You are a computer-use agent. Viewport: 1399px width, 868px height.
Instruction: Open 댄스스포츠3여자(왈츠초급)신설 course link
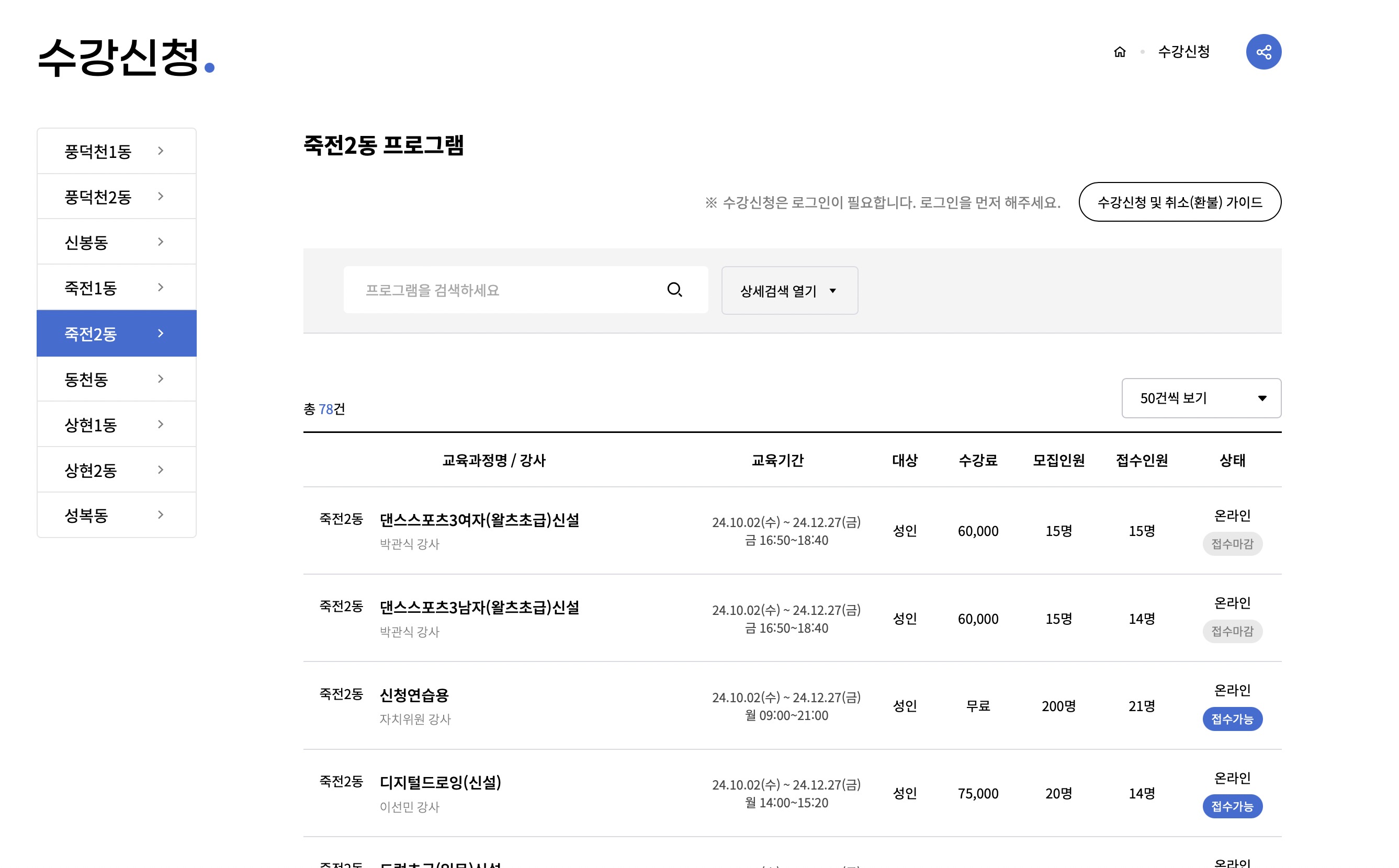(479, 520)
